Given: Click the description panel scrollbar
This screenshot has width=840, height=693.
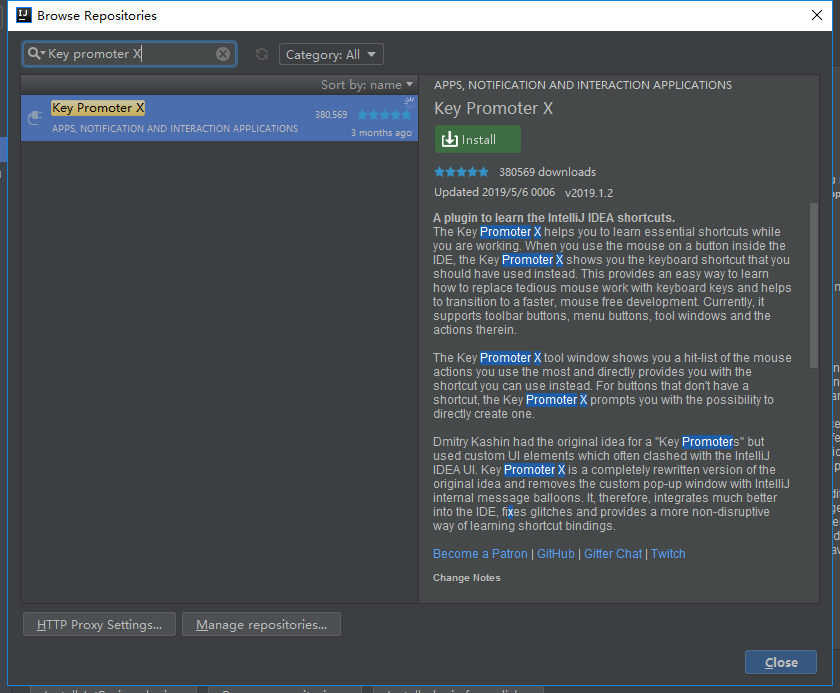Looking at the screenshot, I should 814,285.
